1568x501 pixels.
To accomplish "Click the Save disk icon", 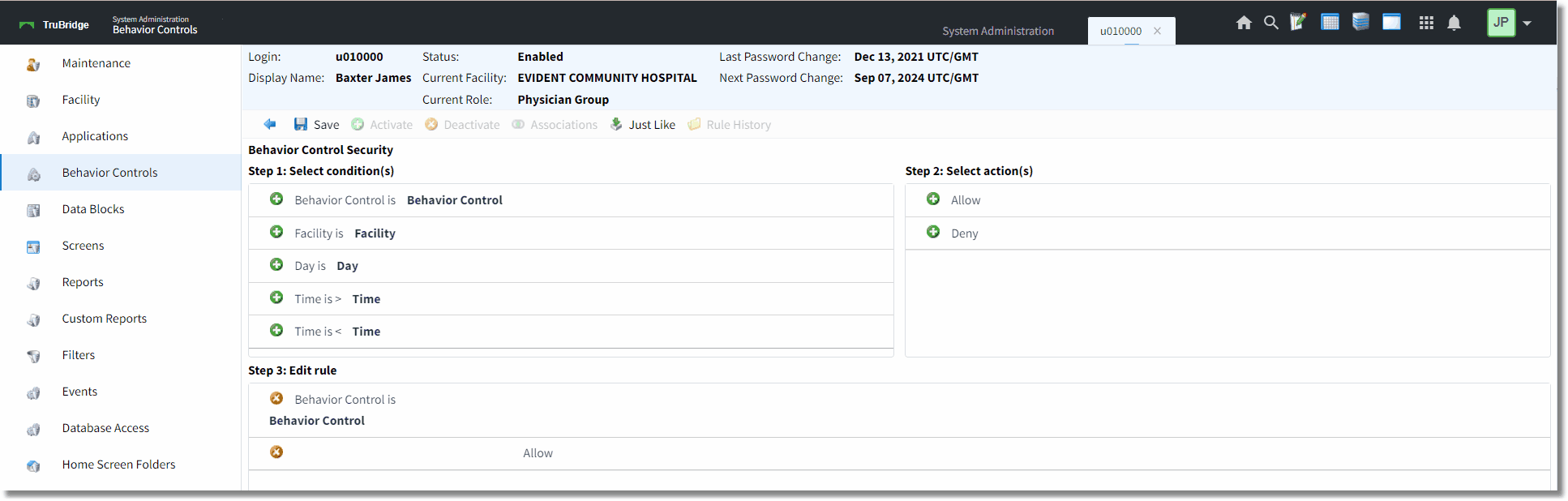I will pos(301,124).
